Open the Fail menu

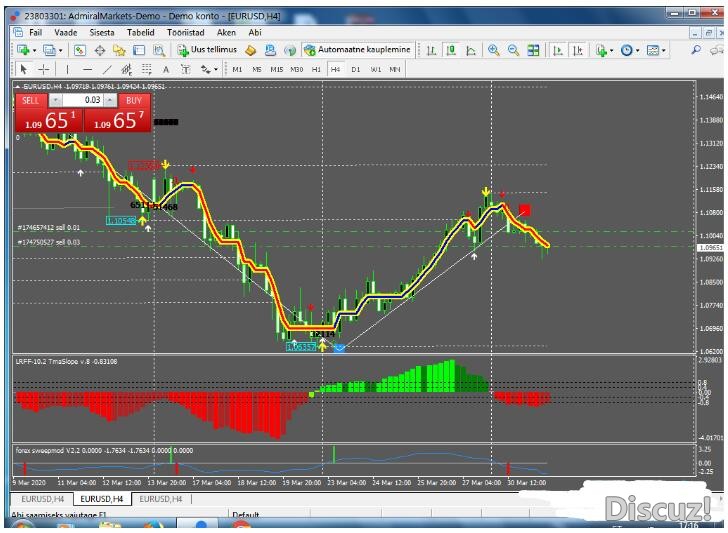pos(36,32)
